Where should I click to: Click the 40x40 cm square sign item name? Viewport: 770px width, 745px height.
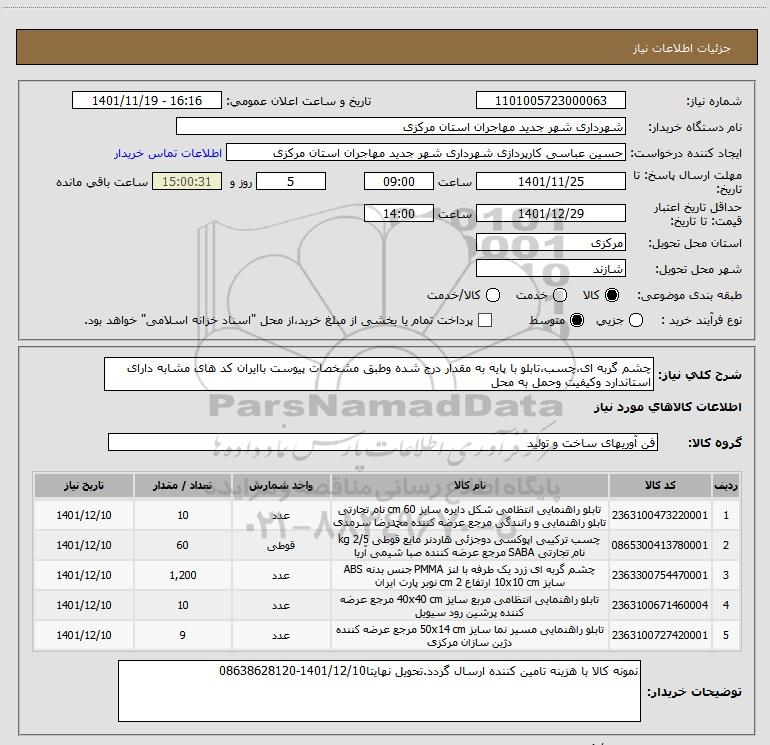click(x=469, y=606)
